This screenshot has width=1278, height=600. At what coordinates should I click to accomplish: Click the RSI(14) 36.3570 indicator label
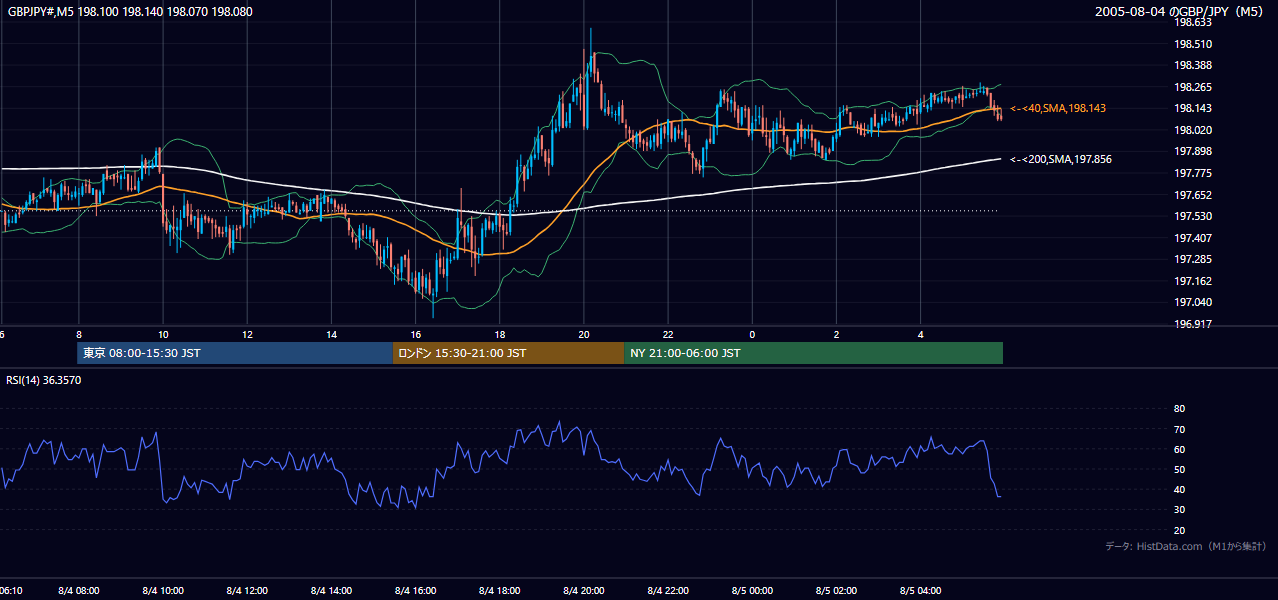(x=44, y=380)
